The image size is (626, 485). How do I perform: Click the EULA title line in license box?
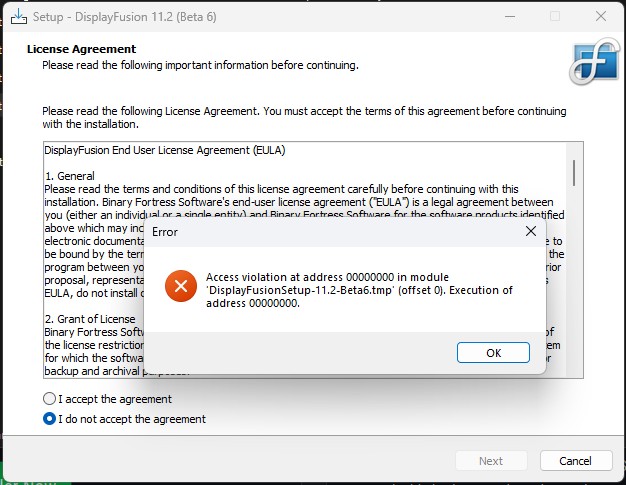[165, 151]
